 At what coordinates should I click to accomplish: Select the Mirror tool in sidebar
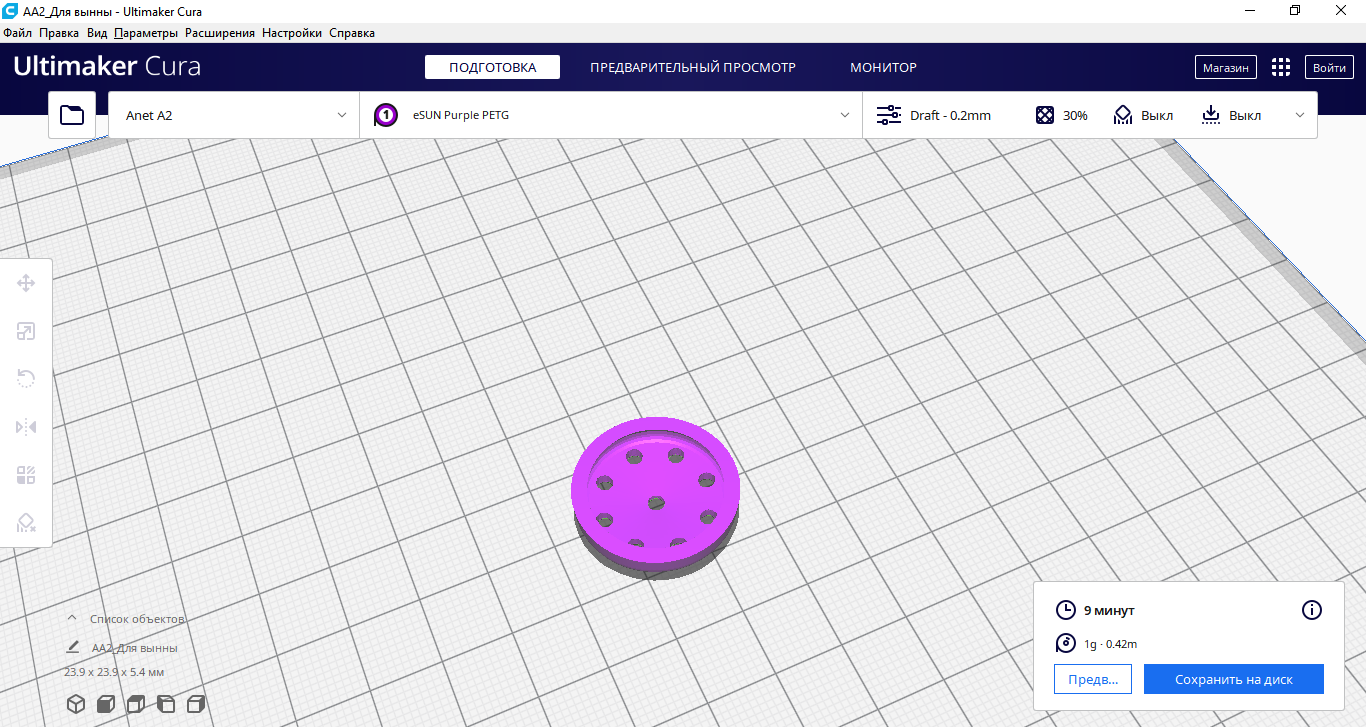point(26,427)
